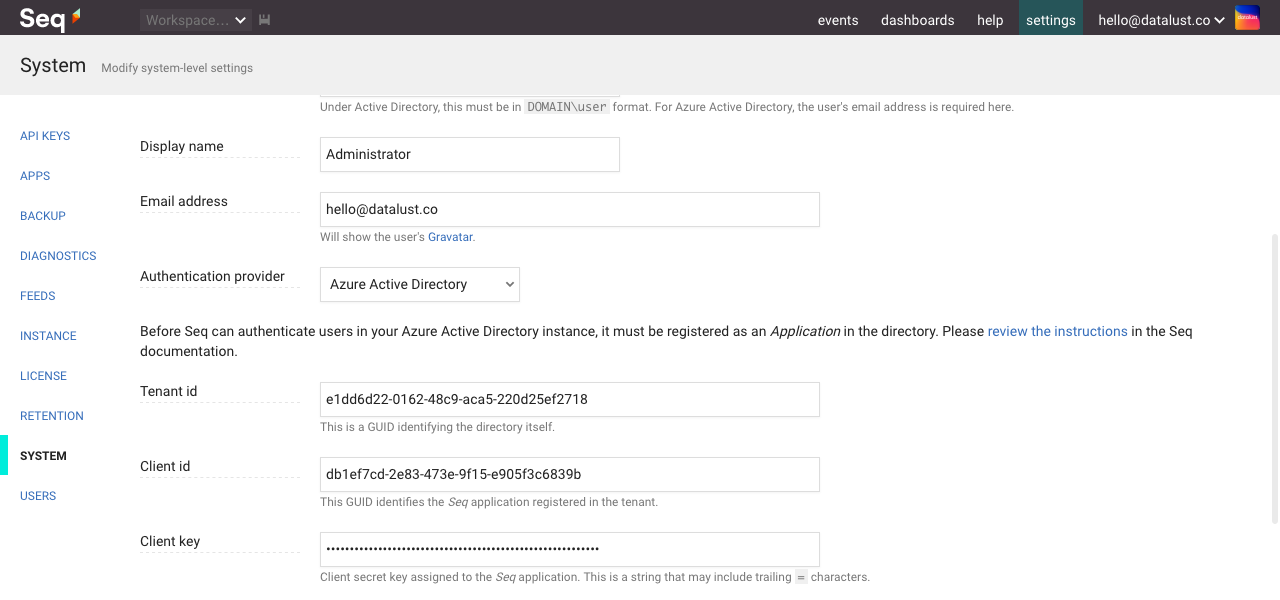Go to events in the top navigation
The width and height of the screenshot is (1280, 600).
click(x=838, y=20)
